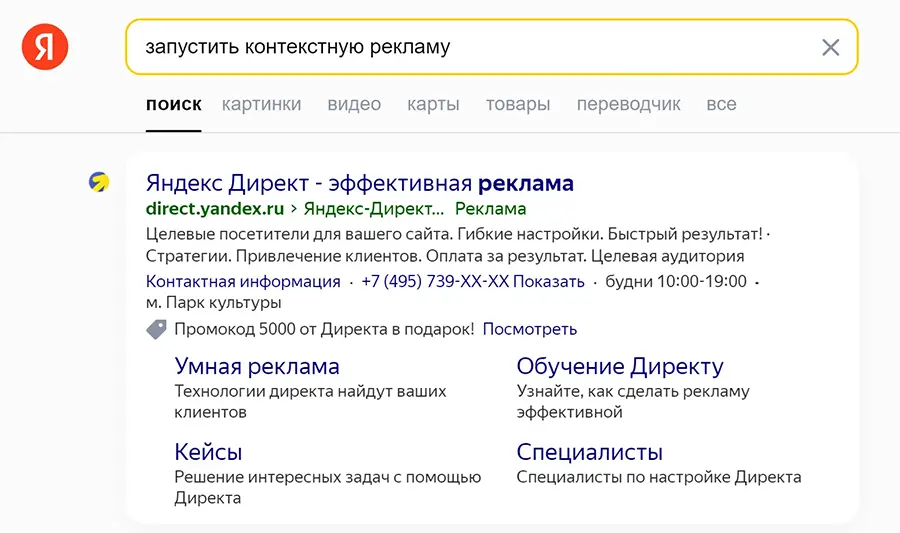Screen dimensions: 900x533
Task: Show the hidden phone number +7 (495) 739
Action: tap(473, 282)
